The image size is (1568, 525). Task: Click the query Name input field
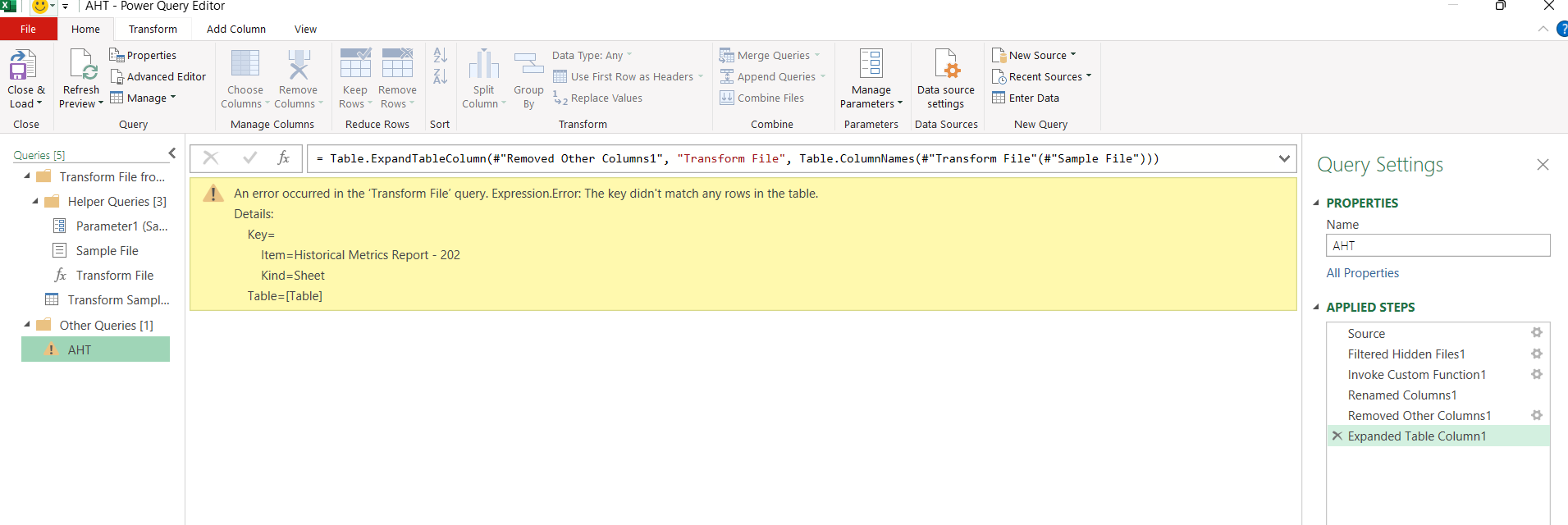(1438, 245)
